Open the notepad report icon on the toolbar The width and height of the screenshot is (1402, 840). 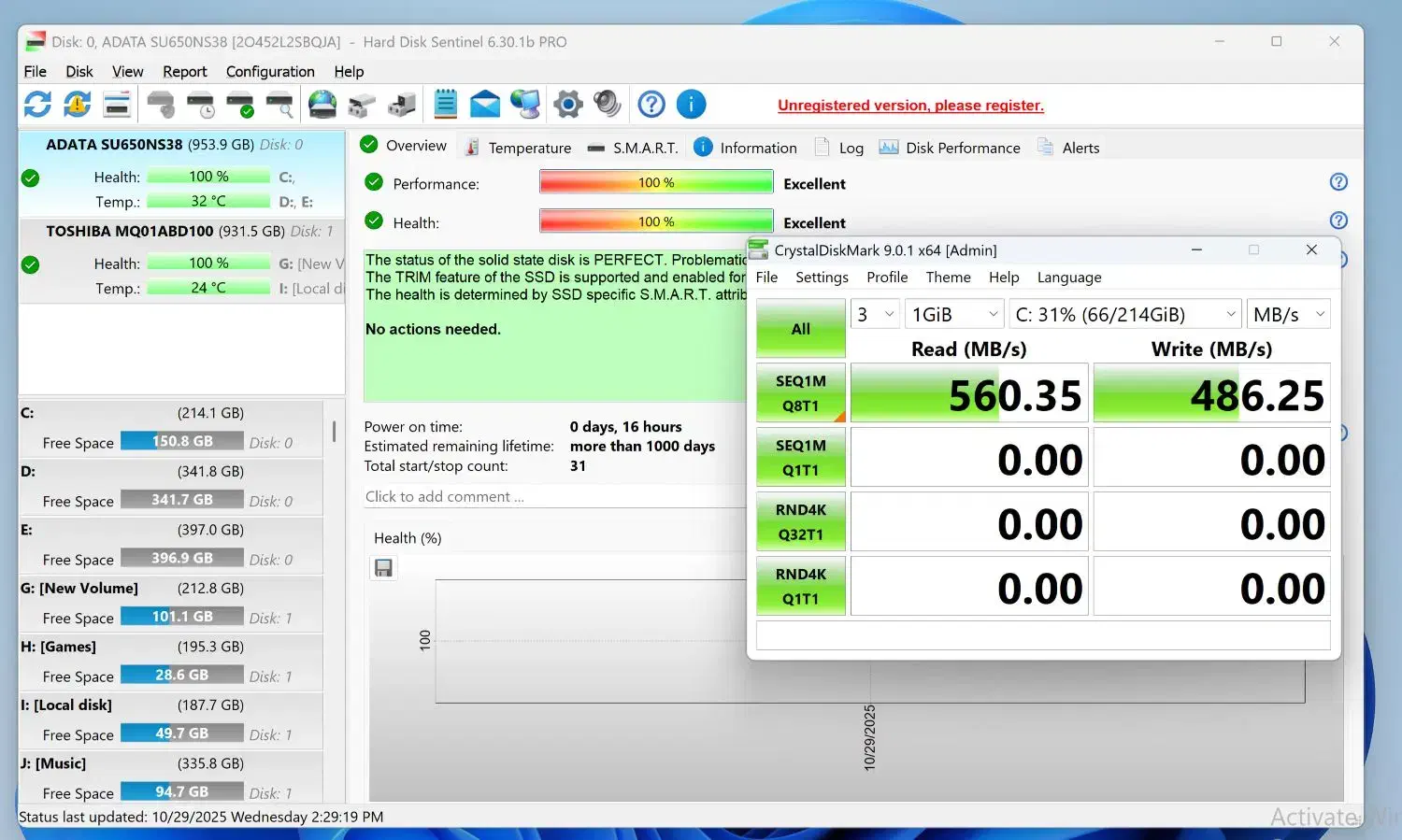tap(445, 104)
